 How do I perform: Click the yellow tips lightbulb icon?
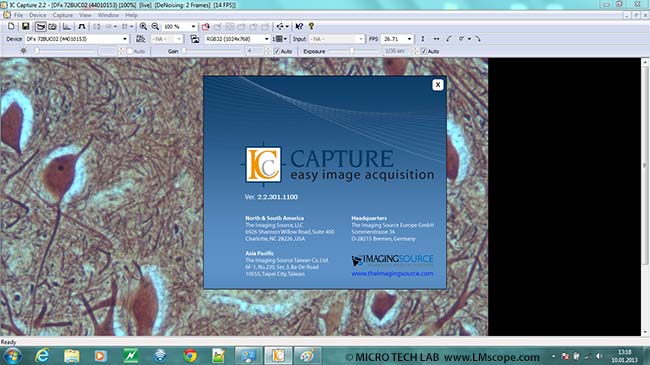[x=311, y=27]
